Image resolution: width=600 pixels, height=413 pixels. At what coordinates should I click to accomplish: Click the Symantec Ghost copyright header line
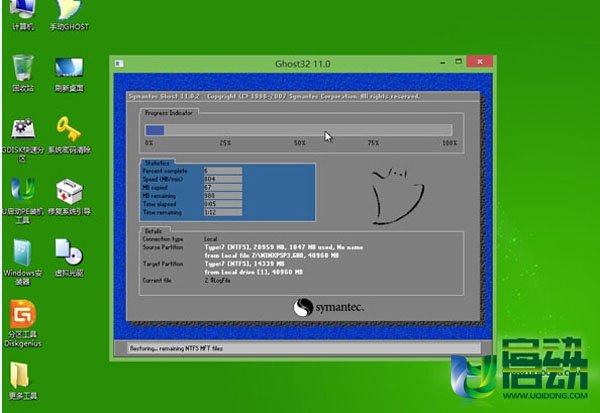[x=274, y=96]
